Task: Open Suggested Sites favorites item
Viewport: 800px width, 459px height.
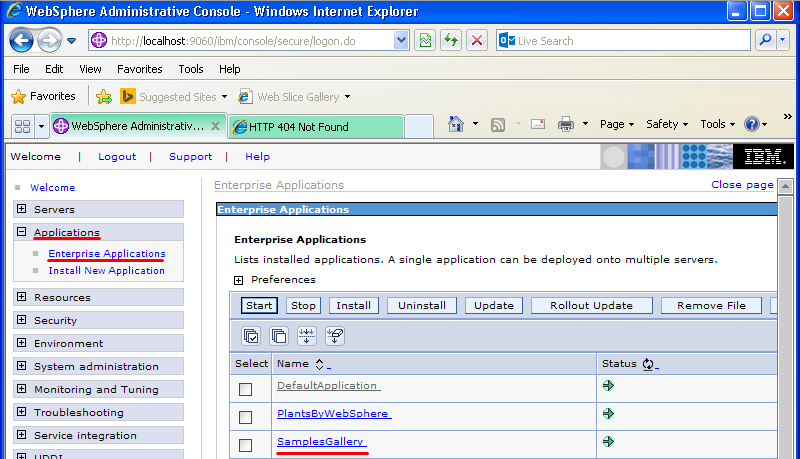Action: 173,96
